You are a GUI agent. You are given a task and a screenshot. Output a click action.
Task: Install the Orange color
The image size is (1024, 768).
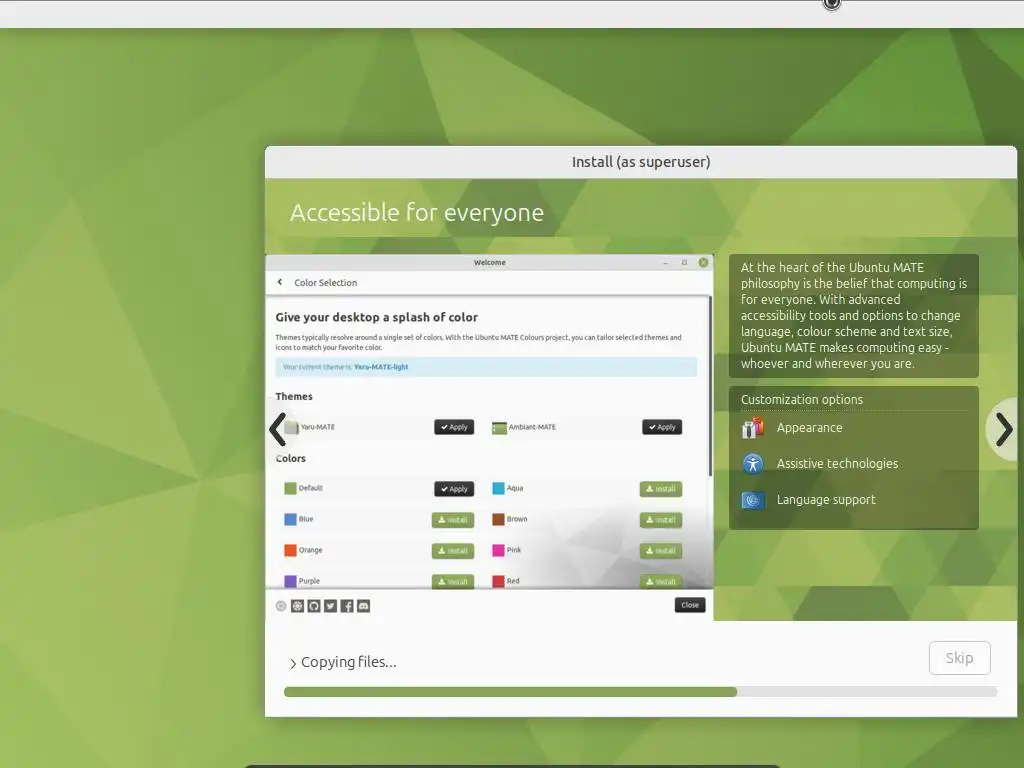click(x=453, y=551)
